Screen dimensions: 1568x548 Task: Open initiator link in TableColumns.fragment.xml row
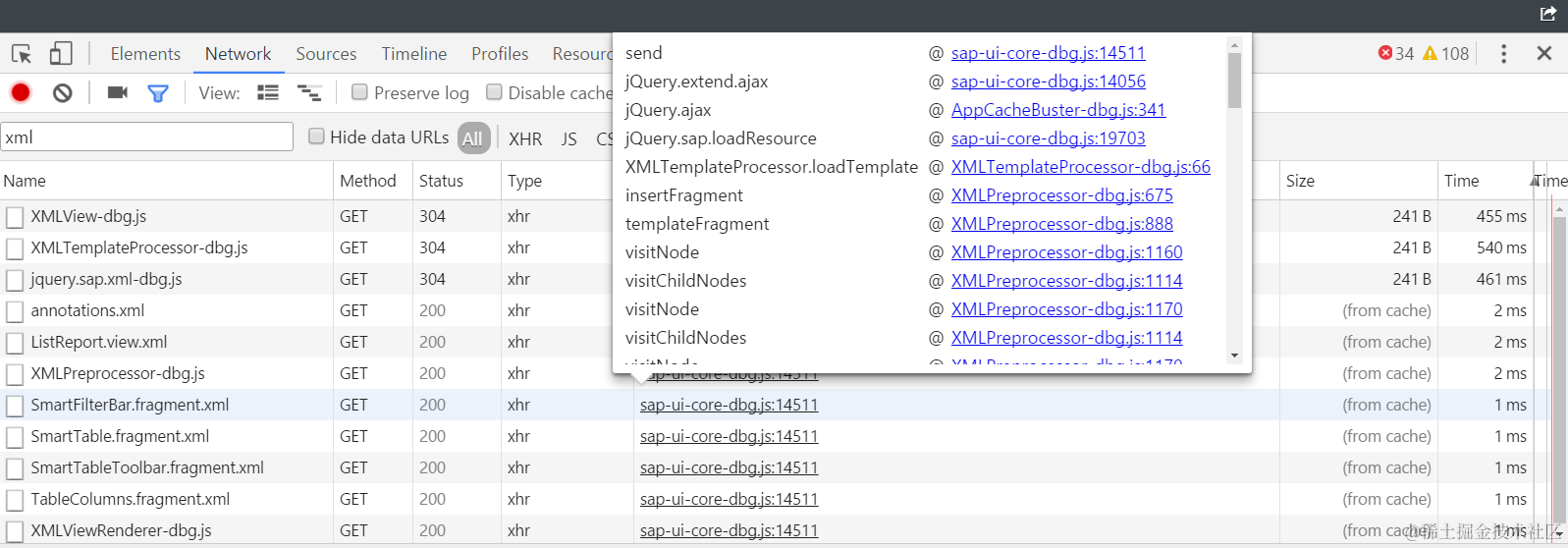click(729, 499)
